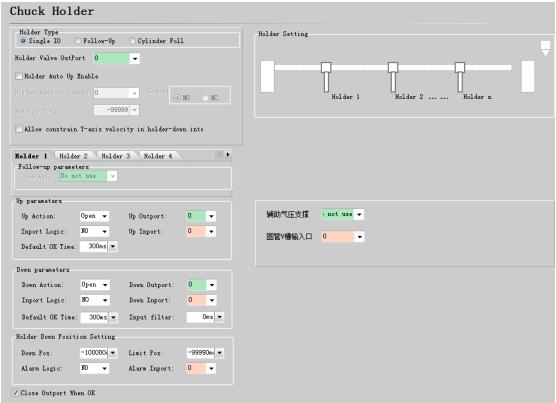Image resolution: width=556 pixels, height=403 pixels.
Task: Click Holder Down Position Setting label
Action: click(x=66, y=336)
